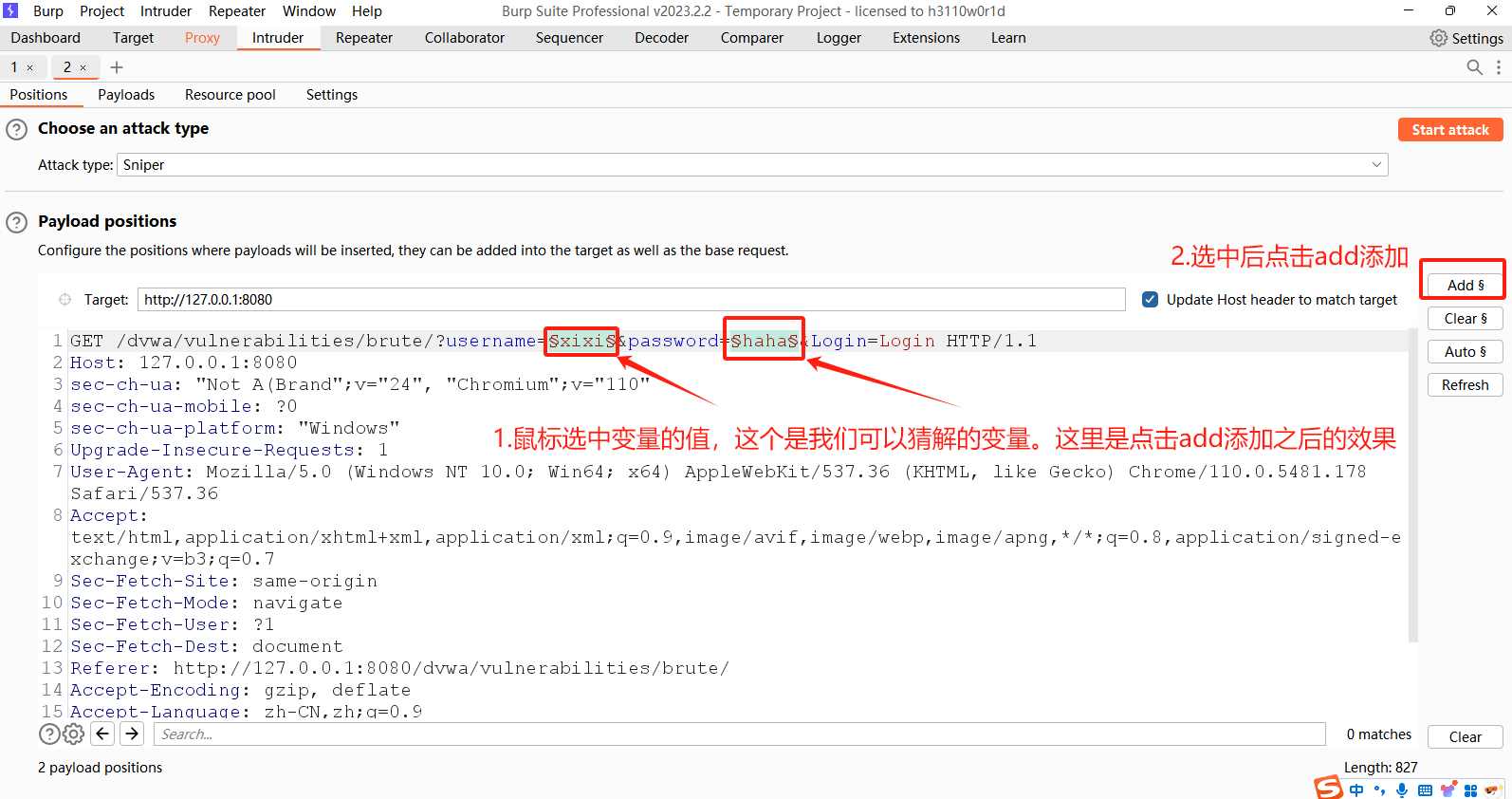The width and height of the screenshot is (1512, 799).
Task: Open the Help menu
Action: pos(367,11)
